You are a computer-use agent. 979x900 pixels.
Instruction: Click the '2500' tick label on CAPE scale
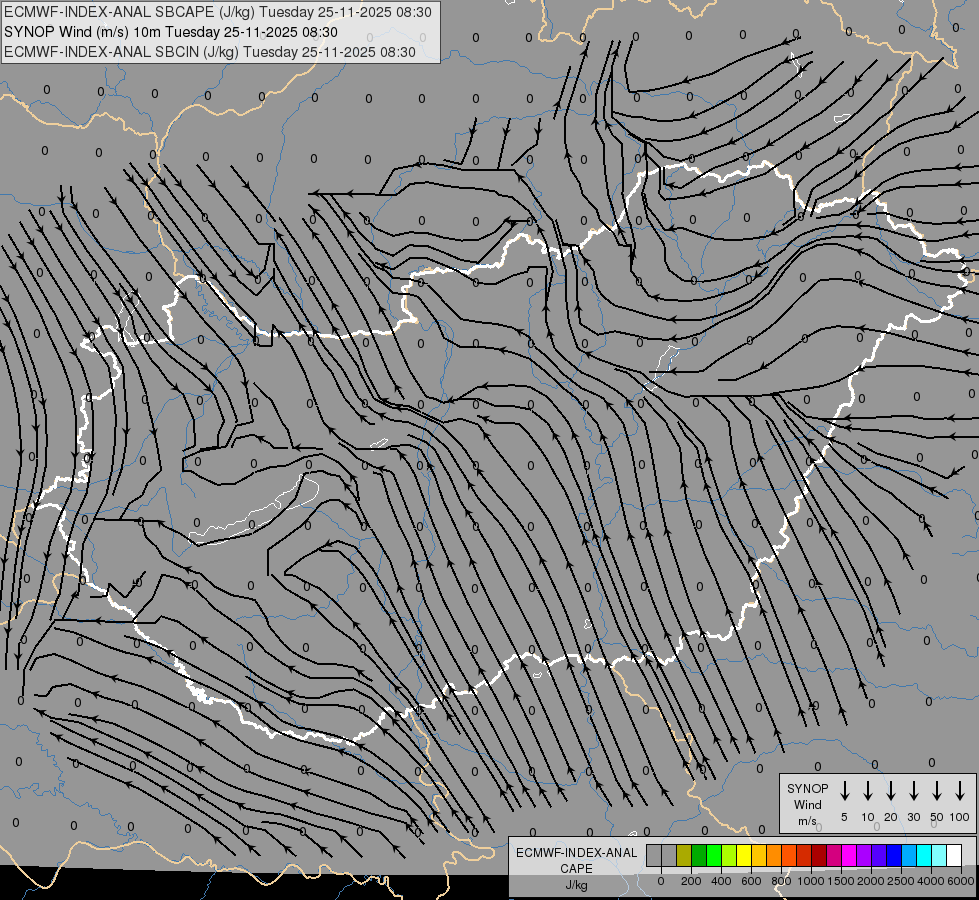click(x=900, y=881)
